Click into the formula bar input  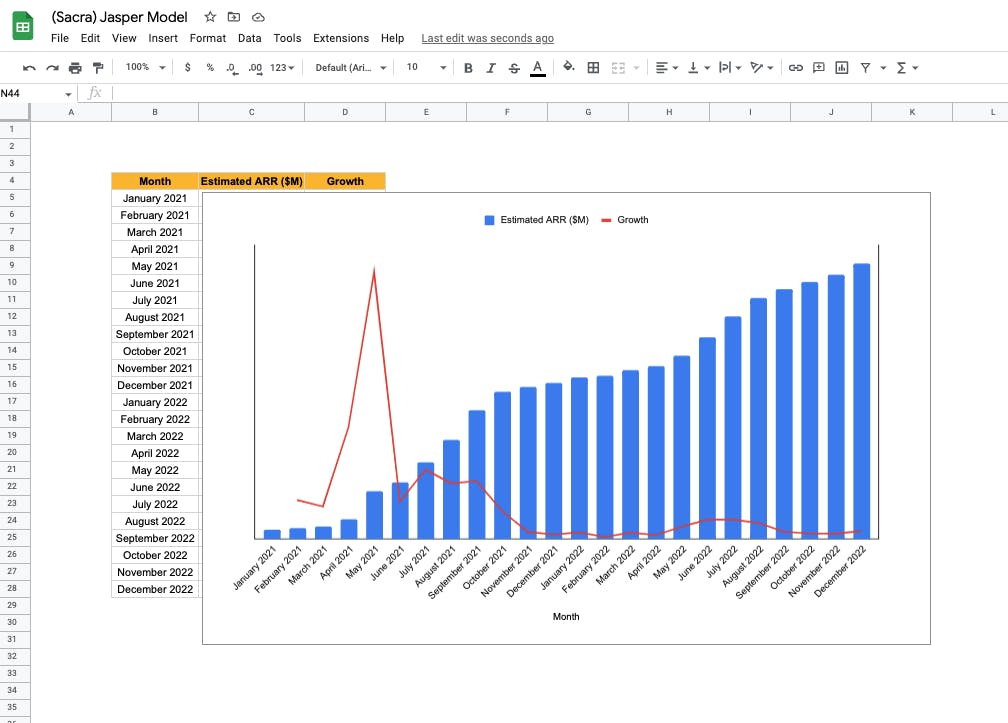559,93
